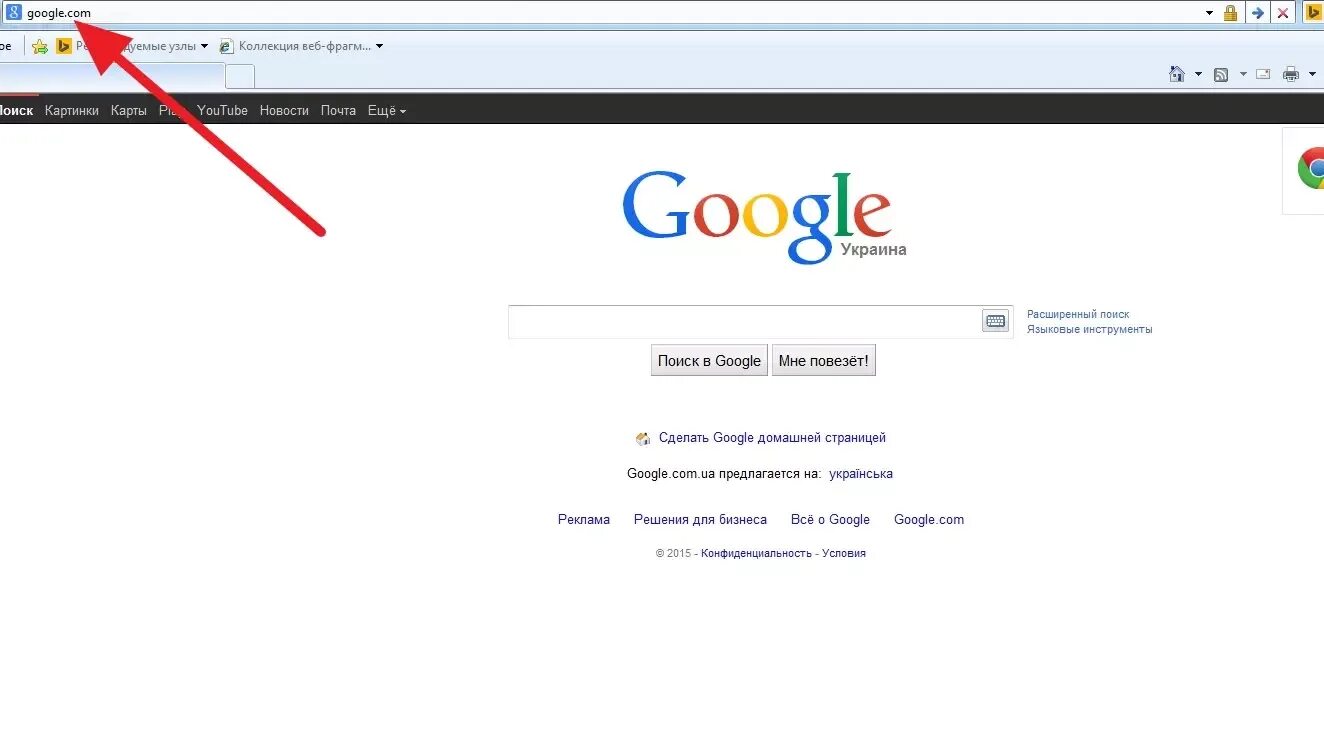Select the current browser tab

[112, 76]
